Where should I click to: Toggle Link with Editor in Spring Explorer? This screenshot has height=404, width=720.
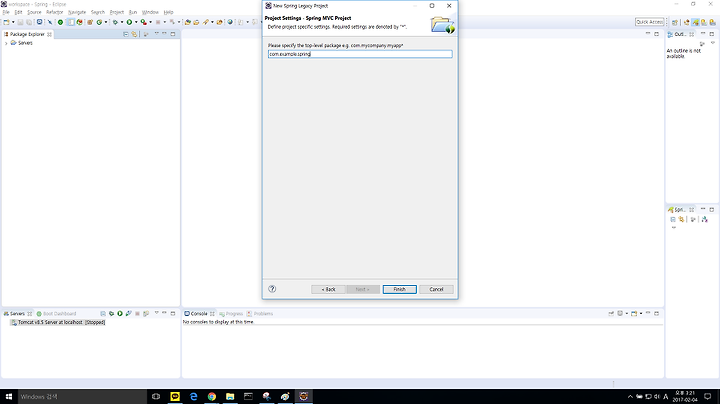coord(681,219)
